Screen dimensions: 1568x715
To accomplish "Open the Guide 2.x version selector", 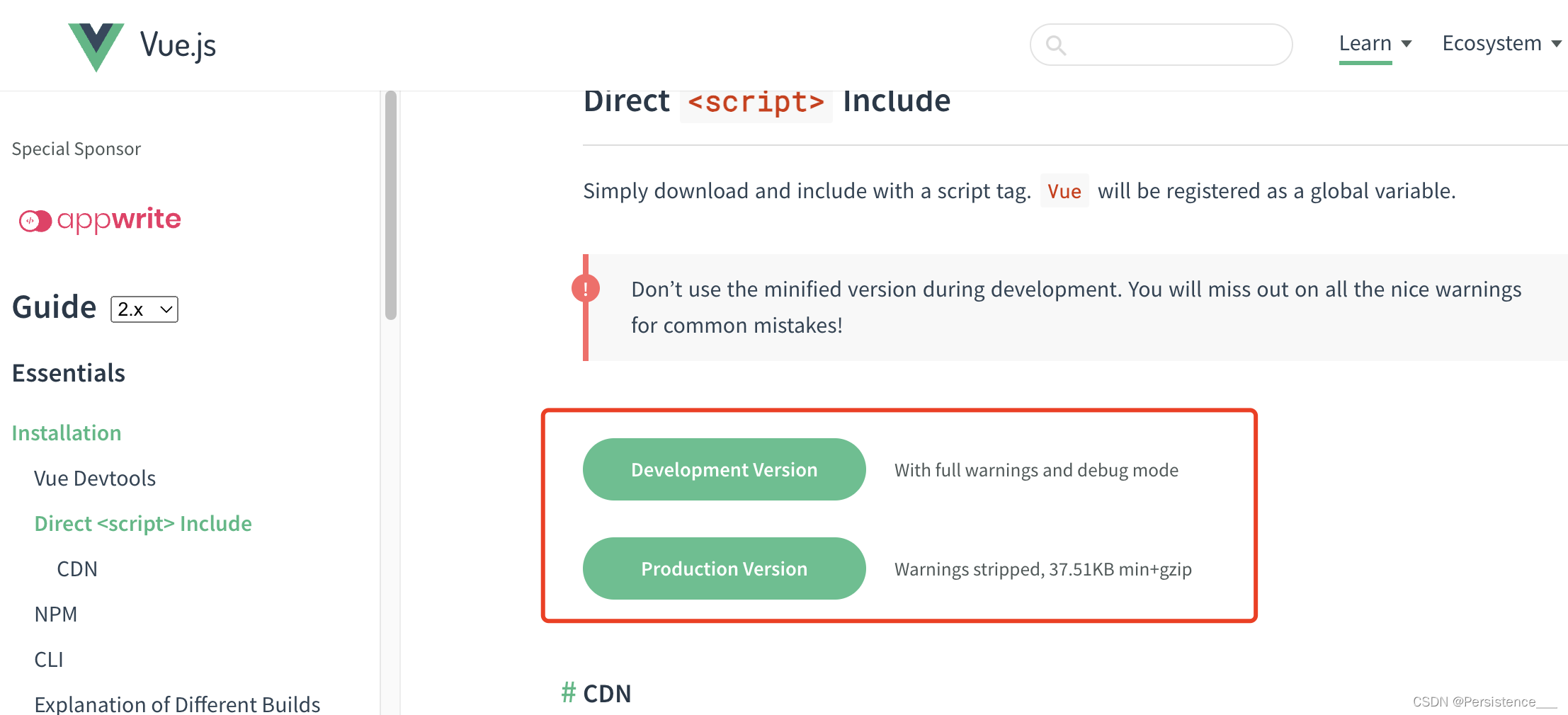I will (x=144, y=309).
